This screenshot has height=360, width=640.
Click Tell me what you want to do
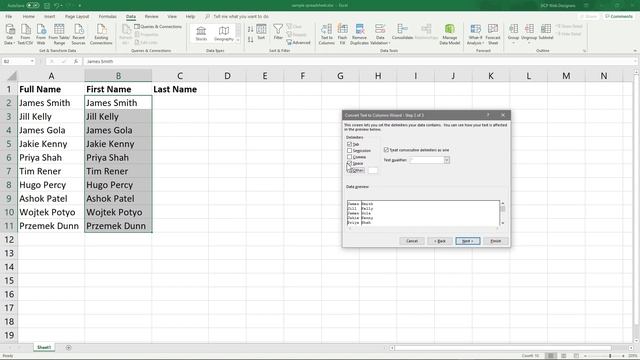tap(241, 16)
